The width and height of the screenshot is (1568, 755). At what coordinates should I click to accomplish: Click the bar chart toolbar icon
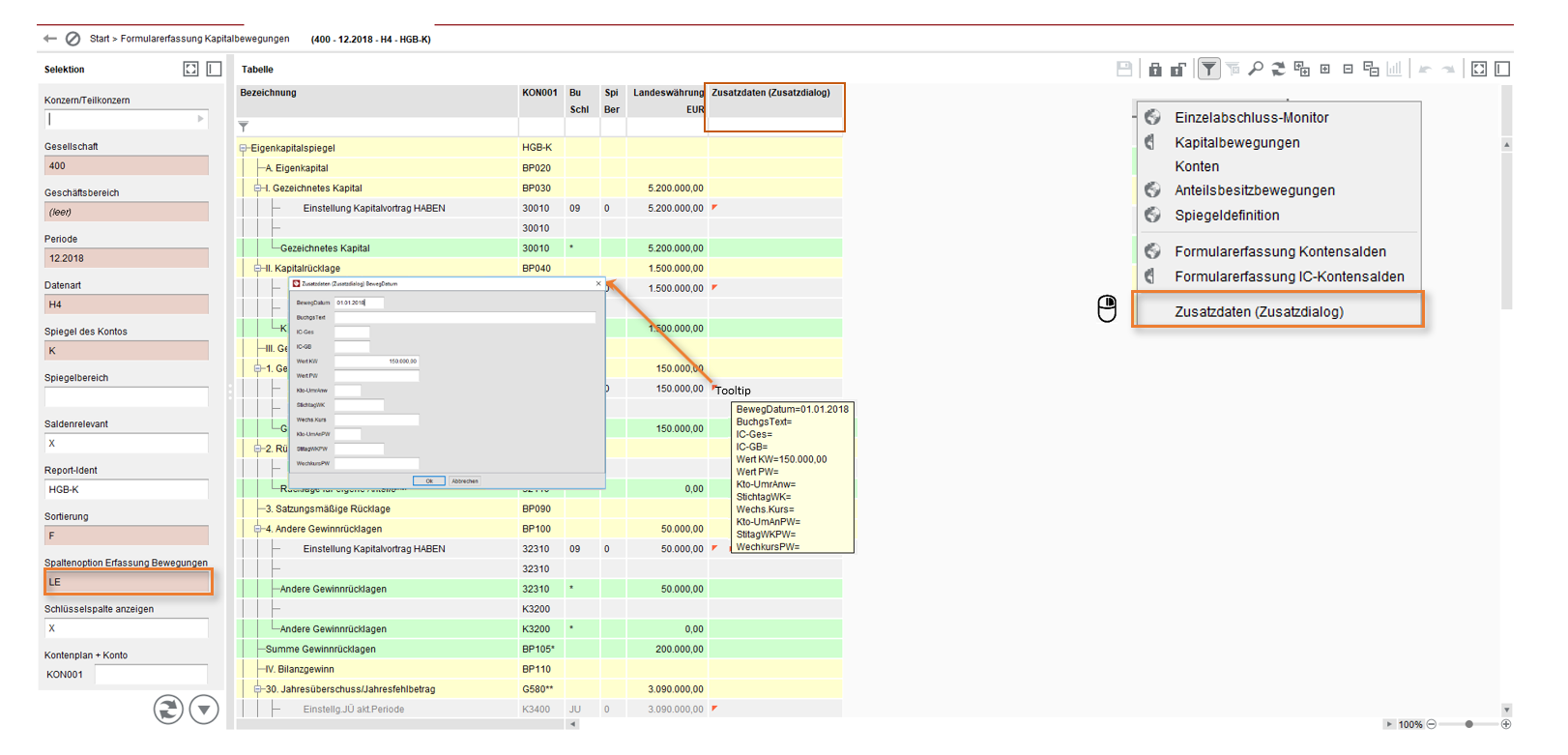1394,69
